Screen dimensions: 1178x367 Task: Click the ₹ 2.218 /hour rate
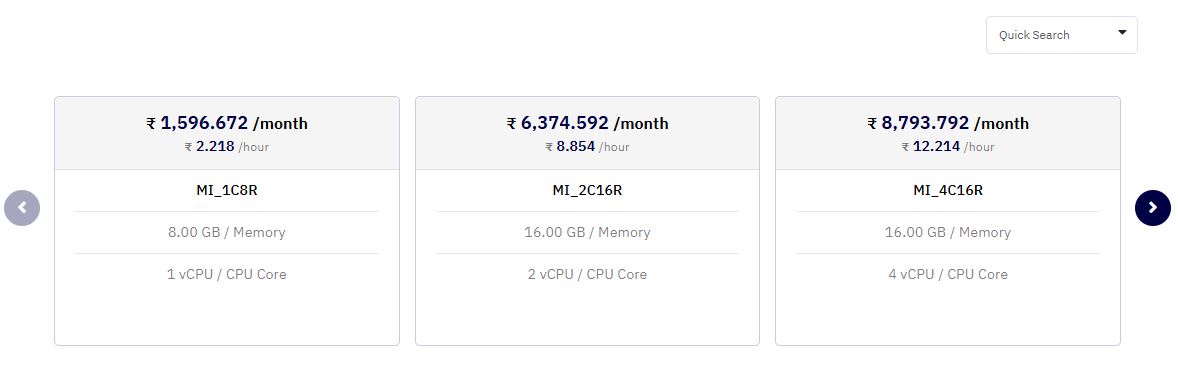tap(227, 147)
